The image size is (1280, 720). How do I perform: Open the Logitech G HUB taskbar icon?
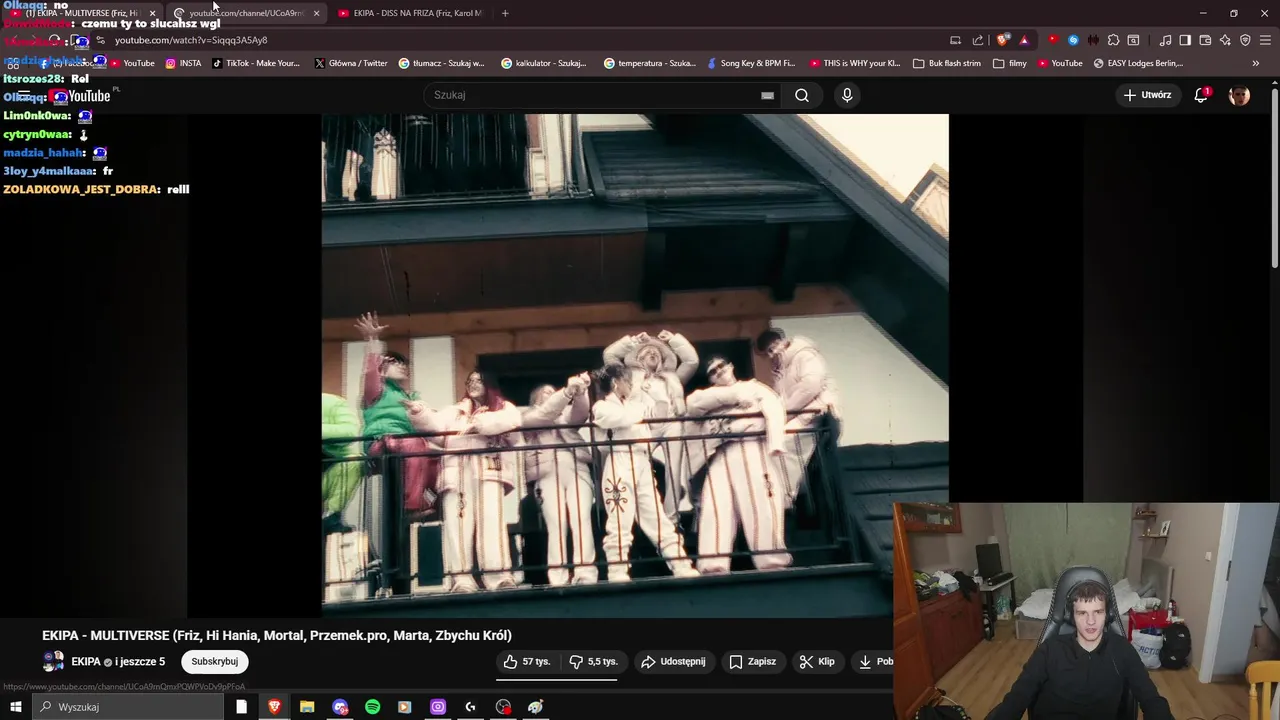coord(470,707)
